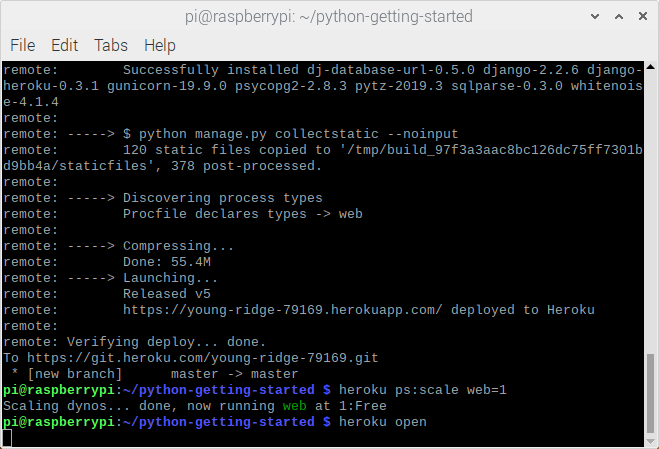Click 'deployed to Heroku' text
Screen dimensions: 659x449
(x=522, y=310)
